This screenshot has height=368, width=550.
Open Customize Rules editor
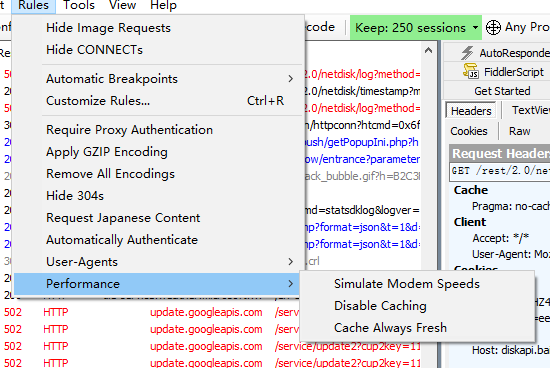158,101
